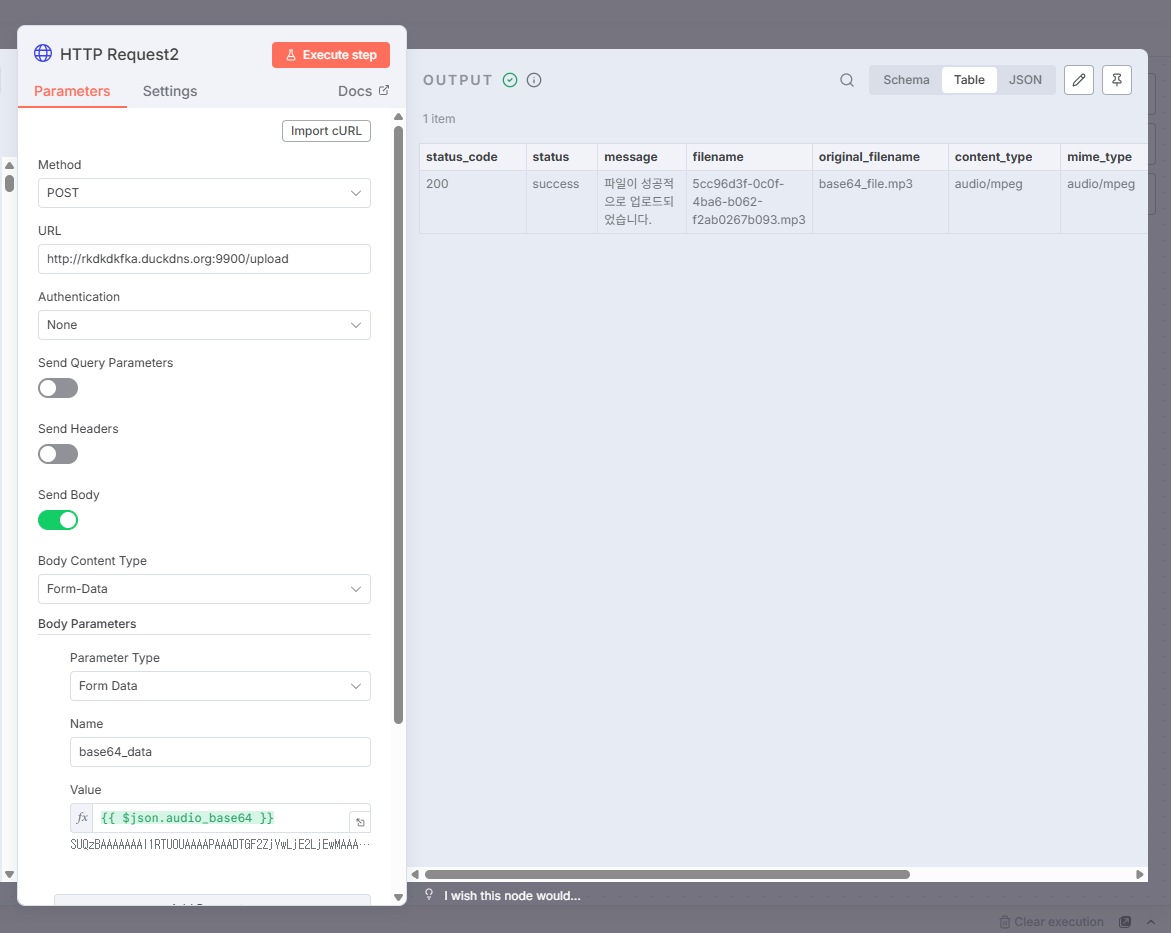Click the output success checkmark icon
This screenshot has width=1171, height=933.
coord(510,80)
